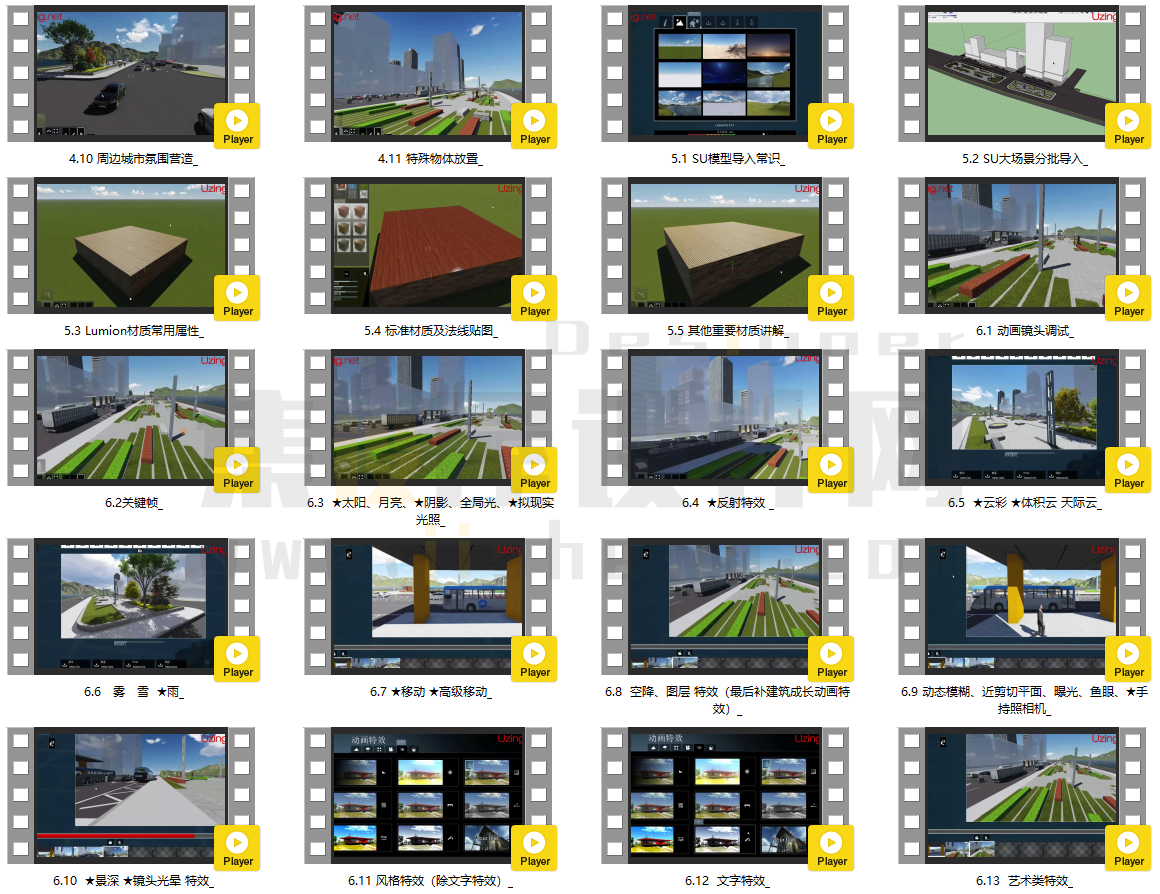Image resolution: width=1160 pixels, height=894 pixels.
Task: Click Player icon on 6.5 云彩 体积云 video
Action: [x=1128, y=470]
